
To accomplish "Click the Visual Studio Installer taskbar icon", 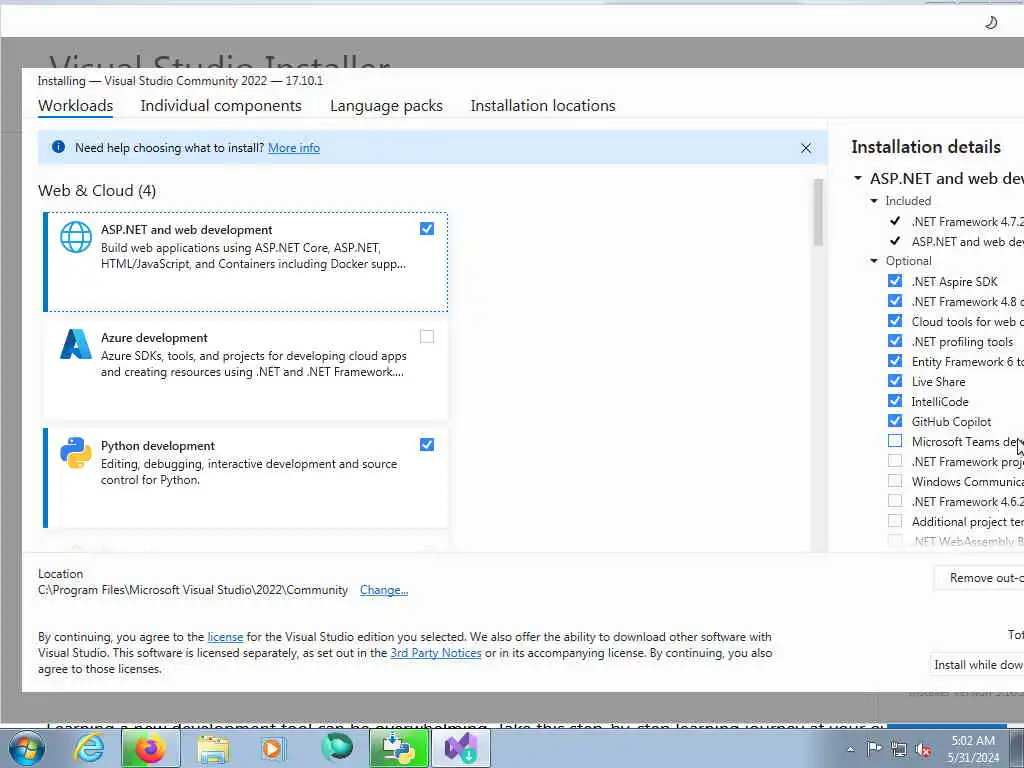I will [461, 748].
